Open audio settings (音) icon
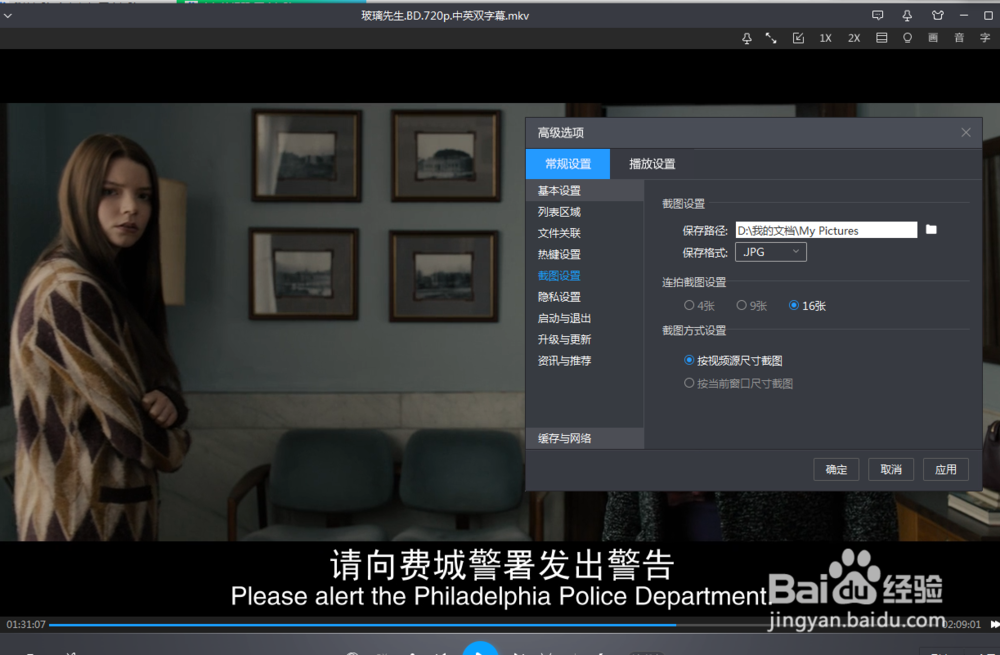The image size is (1000, 655). point(959,38)
